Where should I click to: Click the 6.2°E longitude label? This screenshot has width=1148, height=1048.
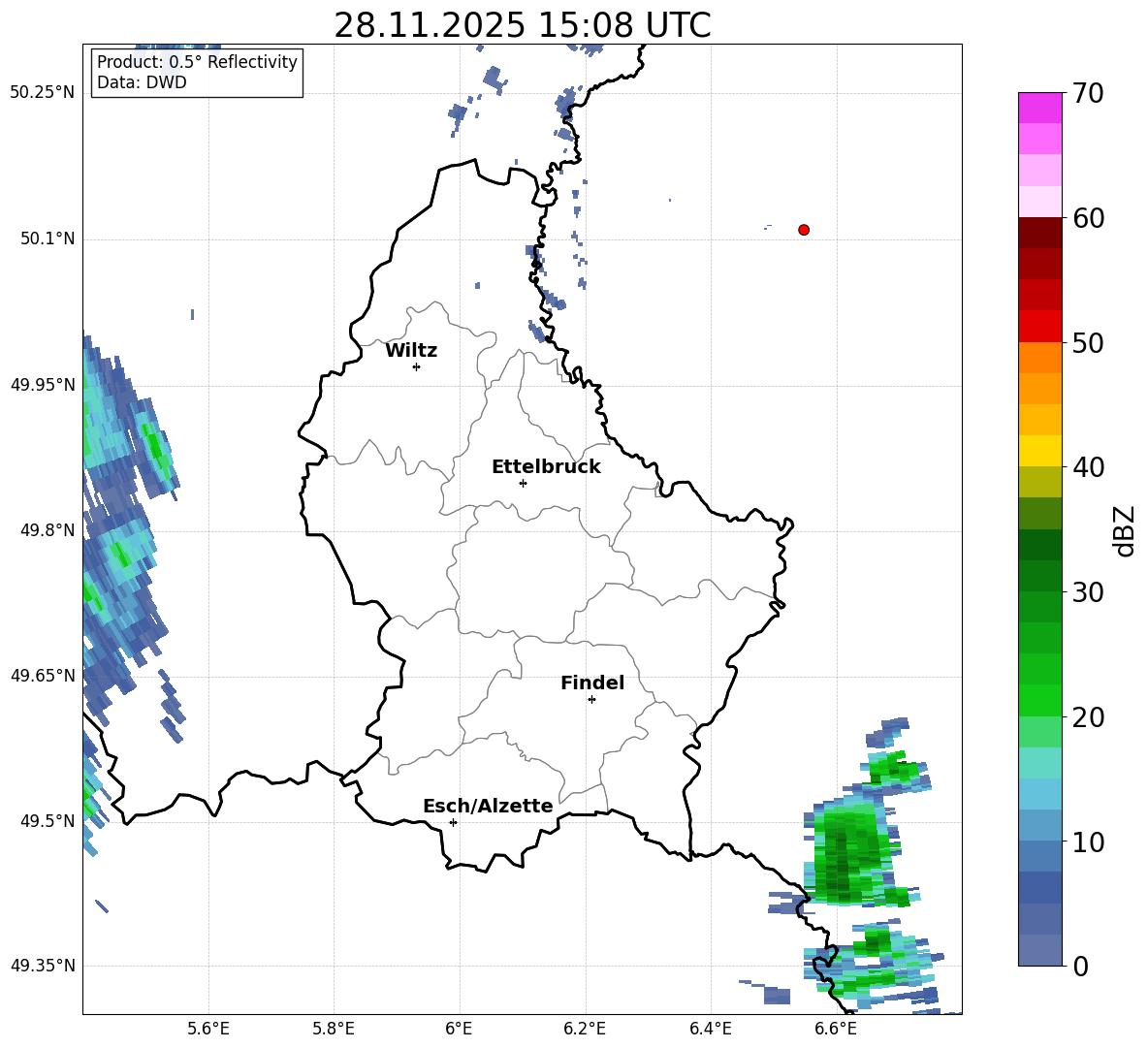click(x=585, y=1029)
